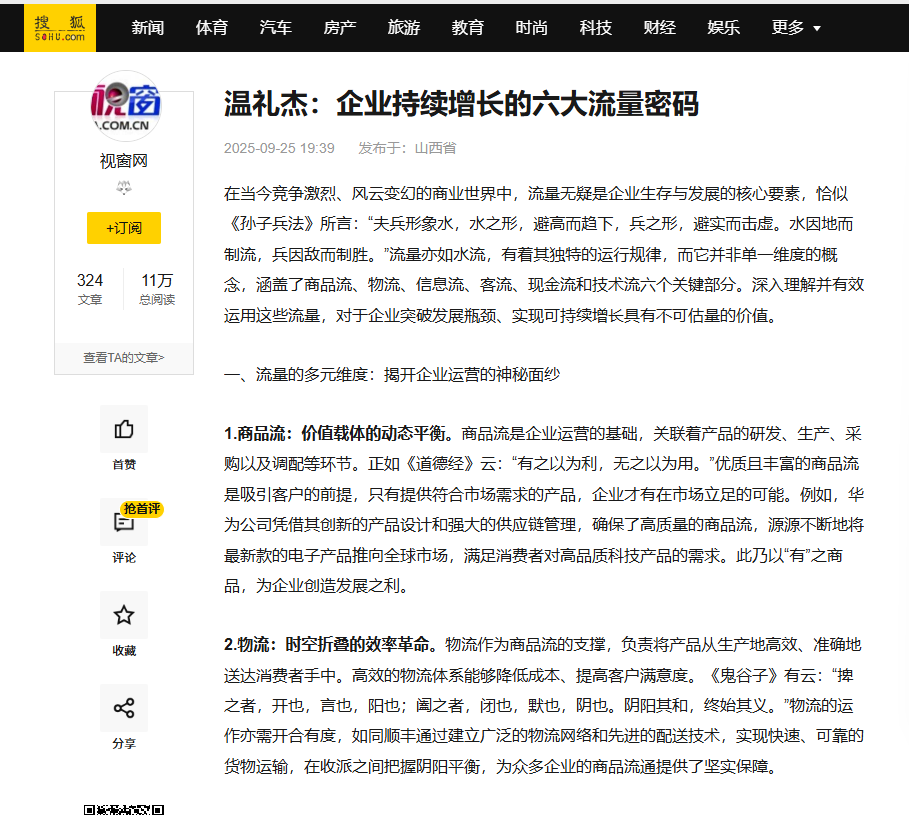Viewport: 909px width, 815px height.
Task: Click the thumbs-up like icon
Action: click(x=124, y=430)
